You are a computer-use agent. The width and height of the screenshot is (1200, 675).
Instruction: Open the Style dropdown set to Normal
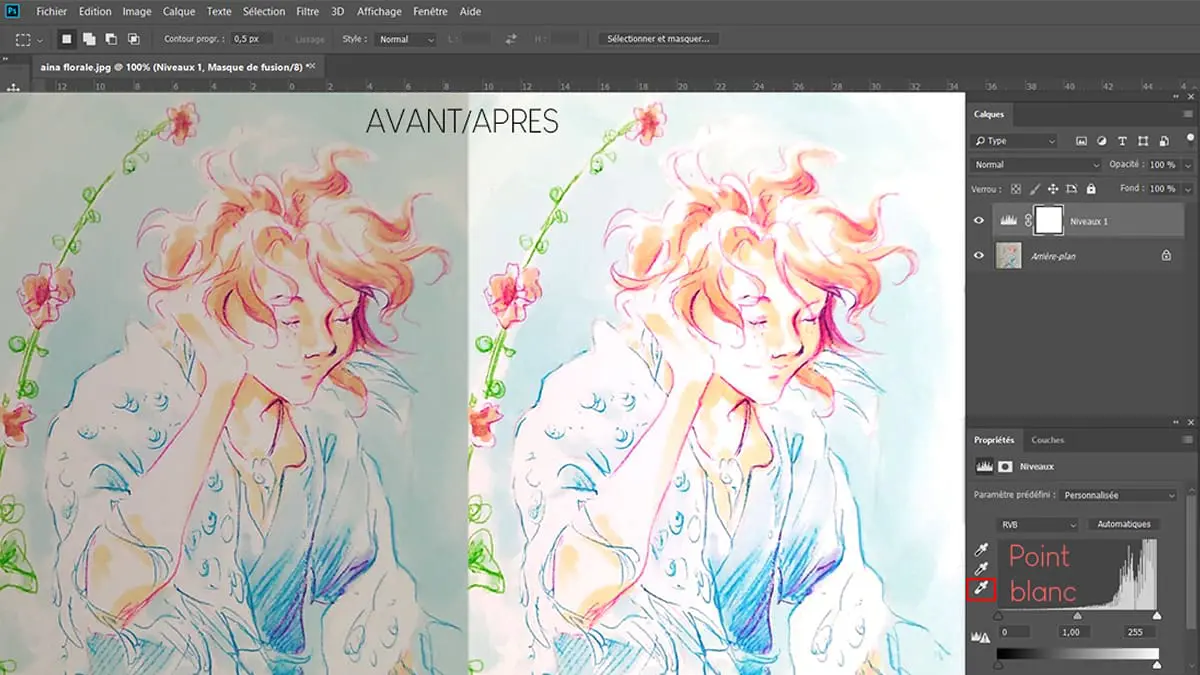[406, 39]
